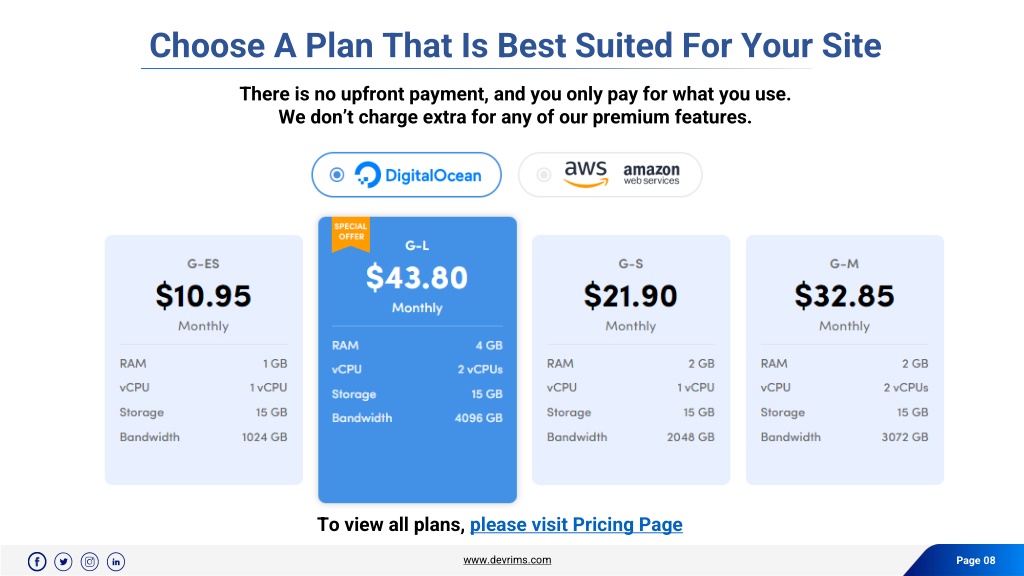The image size is (1024, 576).
Task: Click the AWS logo icon
Action: 586,174
